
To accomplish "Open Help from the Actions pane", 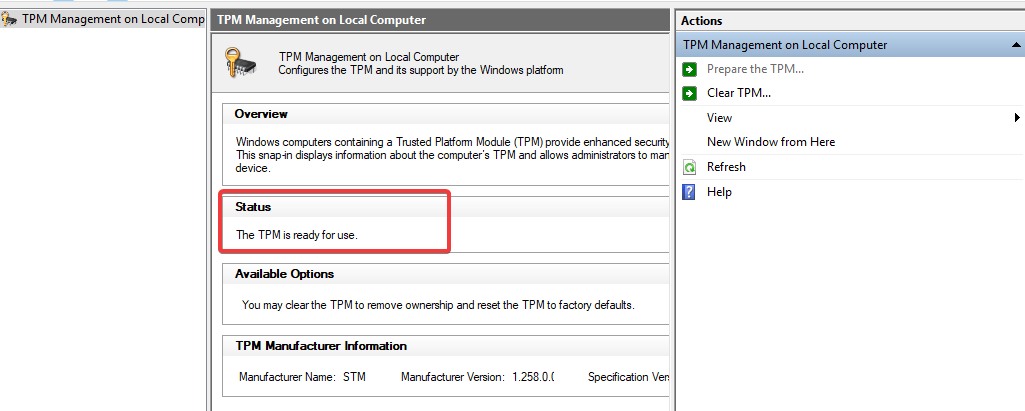I will click(x=719, y=192).
